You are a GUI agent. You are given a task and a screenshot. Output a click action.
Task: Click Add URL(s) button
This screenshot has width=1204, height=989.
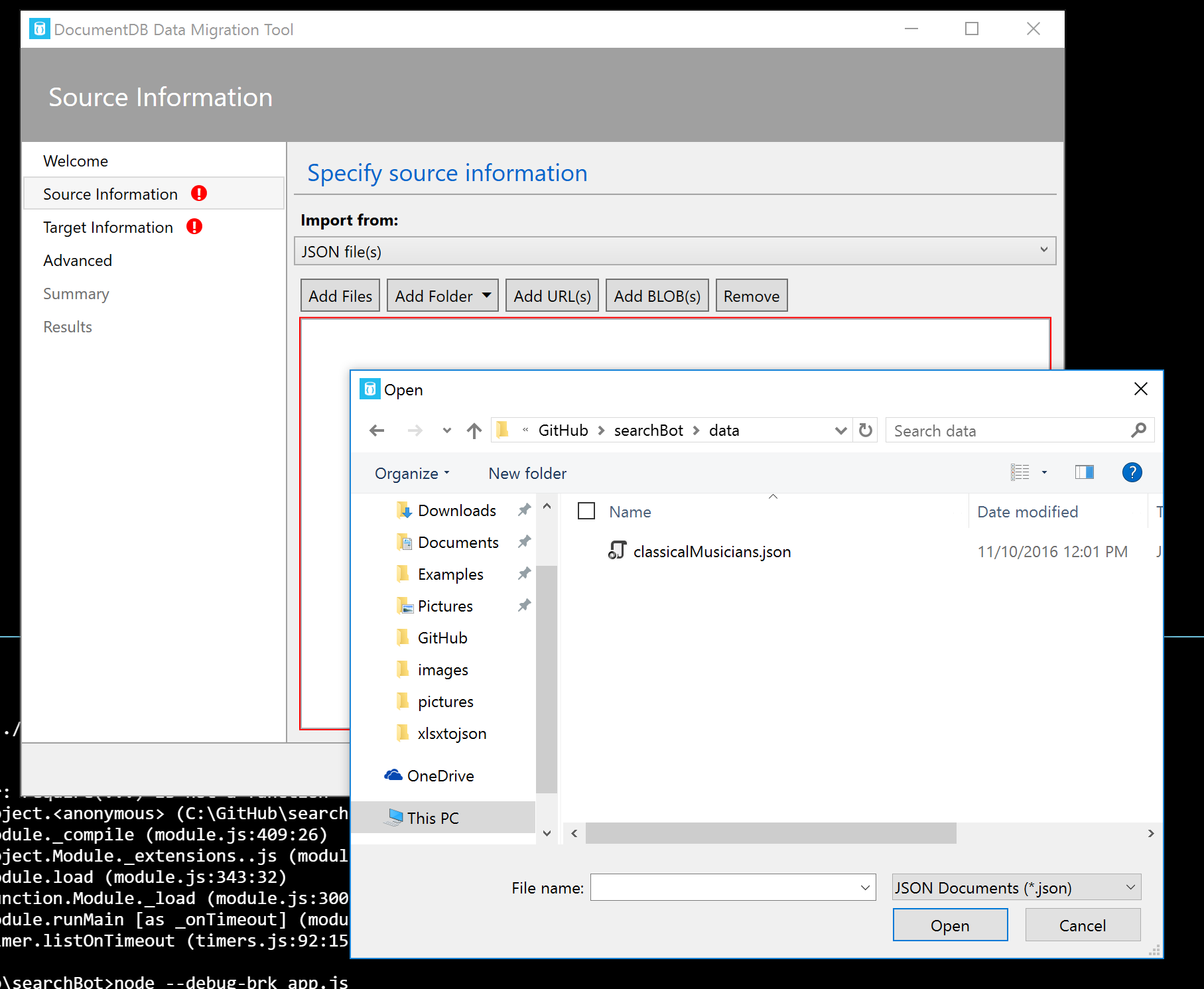(552, 296)
